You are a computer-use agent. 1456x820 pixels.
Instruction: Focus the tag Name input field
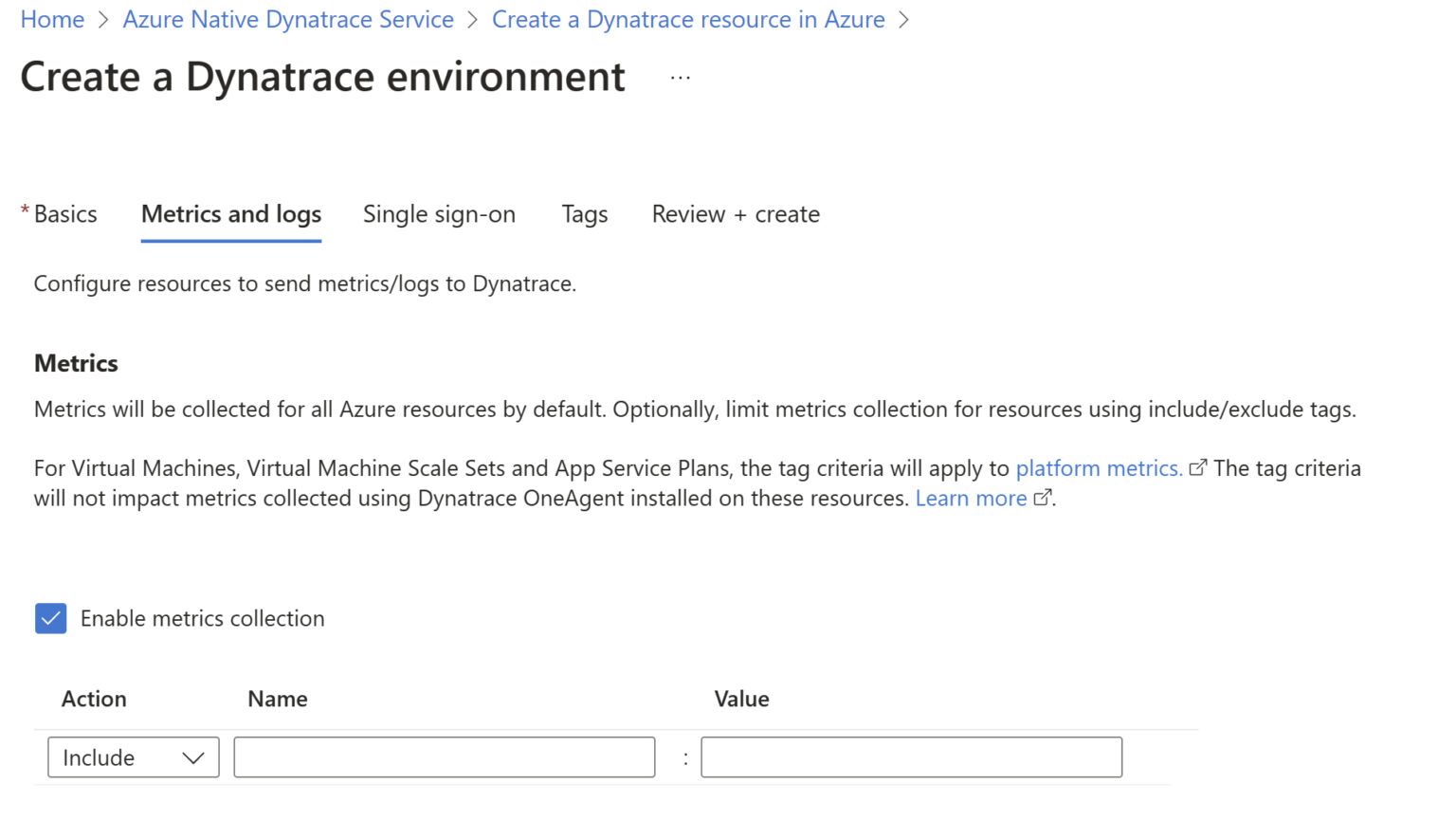(x=444, y=757)
